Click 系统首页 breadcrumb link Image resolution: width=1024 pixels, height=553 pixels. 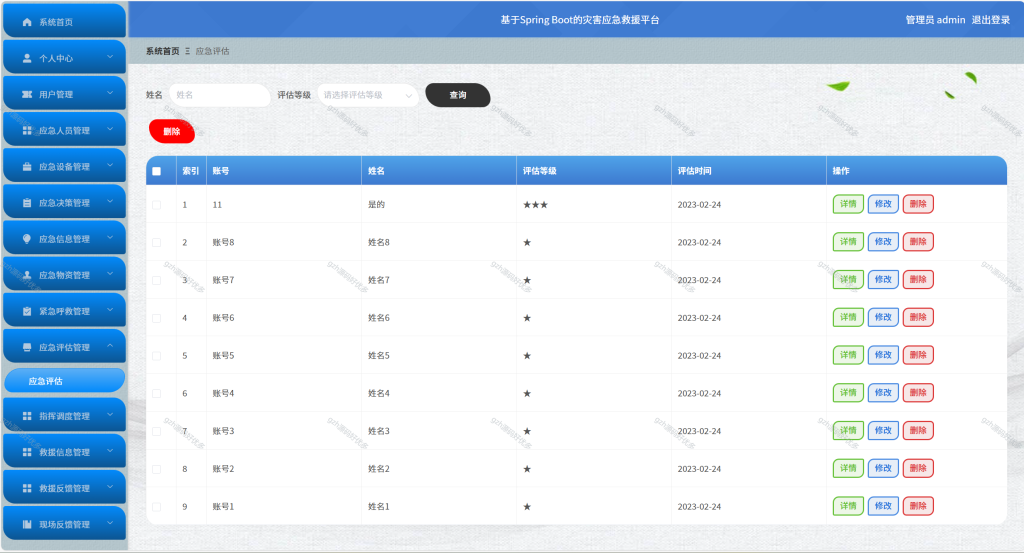tap(163, 51)
